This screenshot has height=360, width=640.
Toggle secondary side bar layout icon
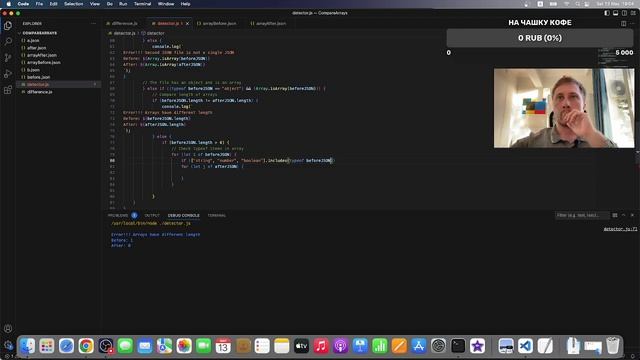(x=624, y=13)
